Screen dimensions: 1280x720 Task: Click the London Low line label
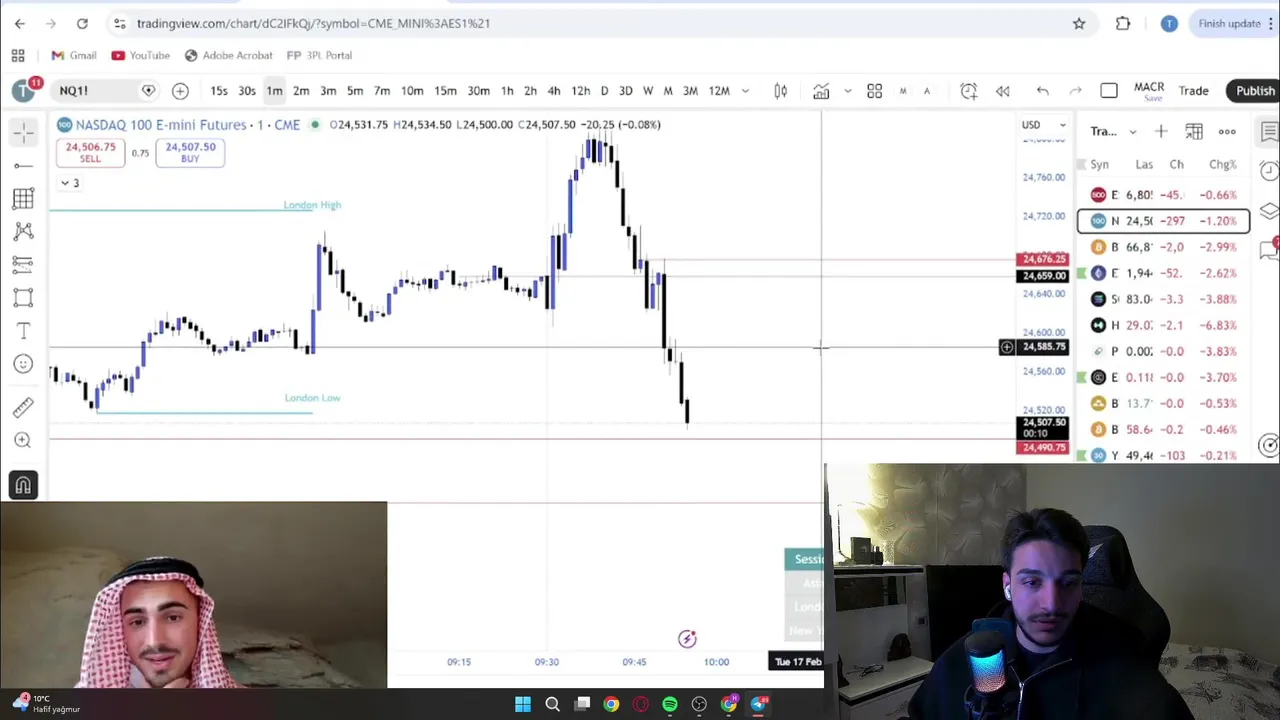pyautogui.click(x=312, y=398)
